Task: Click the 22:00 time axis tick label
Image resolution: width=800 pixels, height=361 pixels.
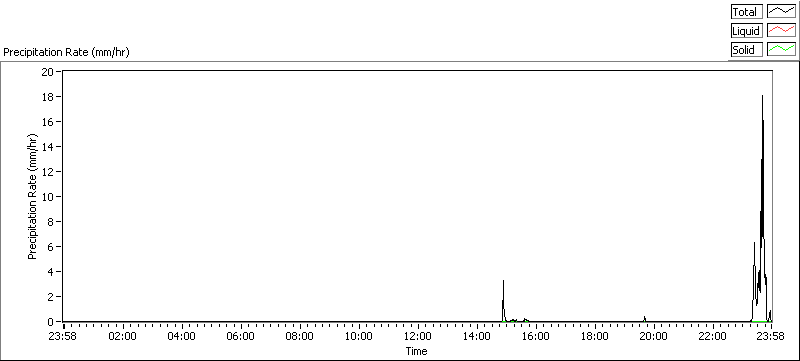Action: [x=712, y=336]
